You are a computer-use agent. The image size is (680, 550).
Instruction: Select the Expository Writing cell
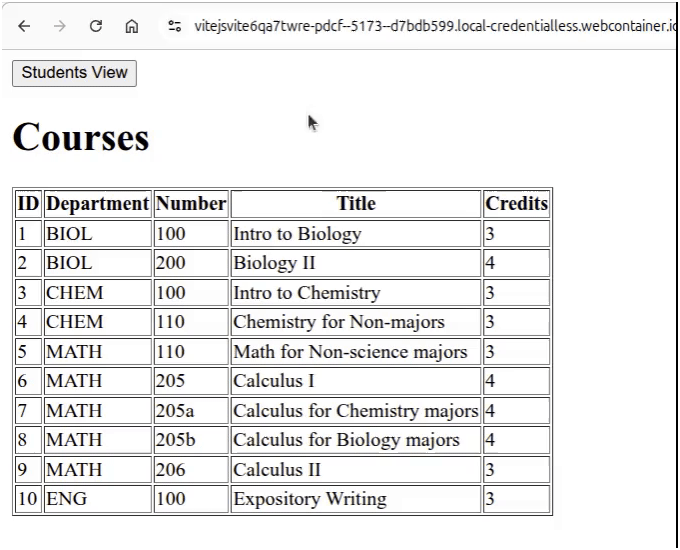coord(309,499)
